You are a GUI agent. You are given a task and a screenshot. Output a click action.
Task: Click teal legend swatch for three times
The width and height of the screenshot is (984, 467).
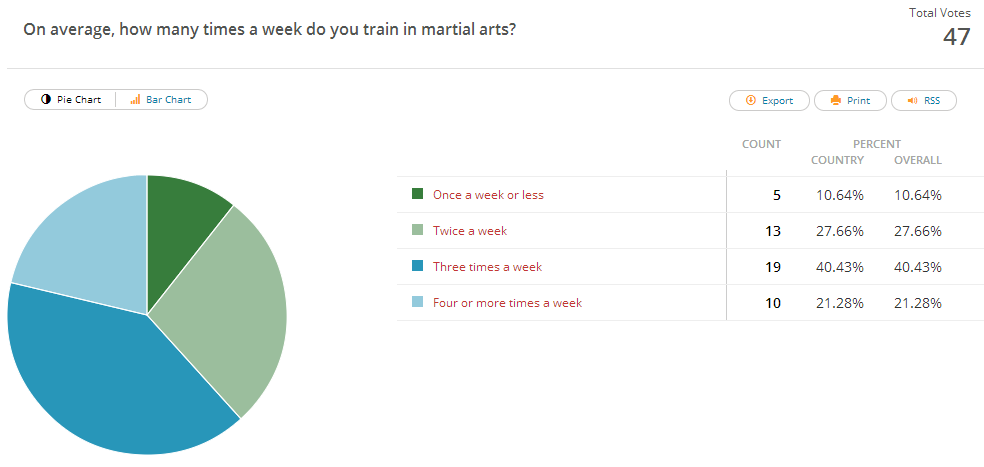(417, 267)
